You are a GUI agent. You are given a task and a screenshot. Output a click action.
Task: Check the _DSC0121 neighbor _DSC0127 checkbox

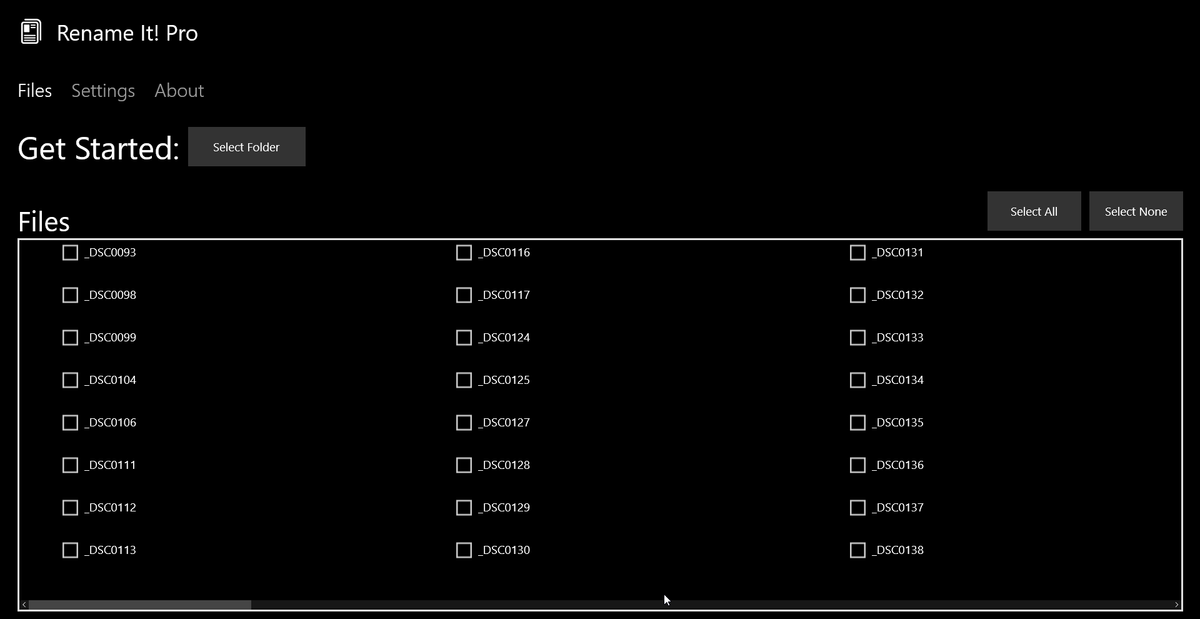(463, 422)
